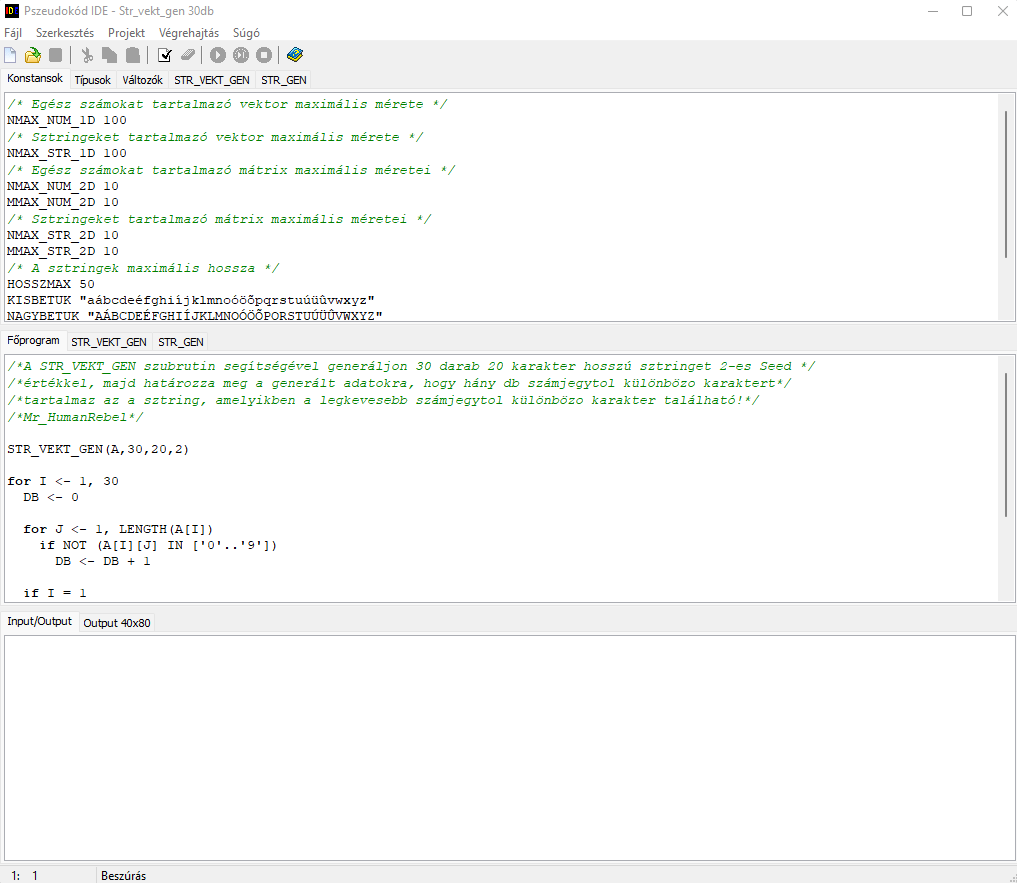Click the Paste toolbar icon
Image resolution: width=1017 pixels, height=883 pixels.
133,55
